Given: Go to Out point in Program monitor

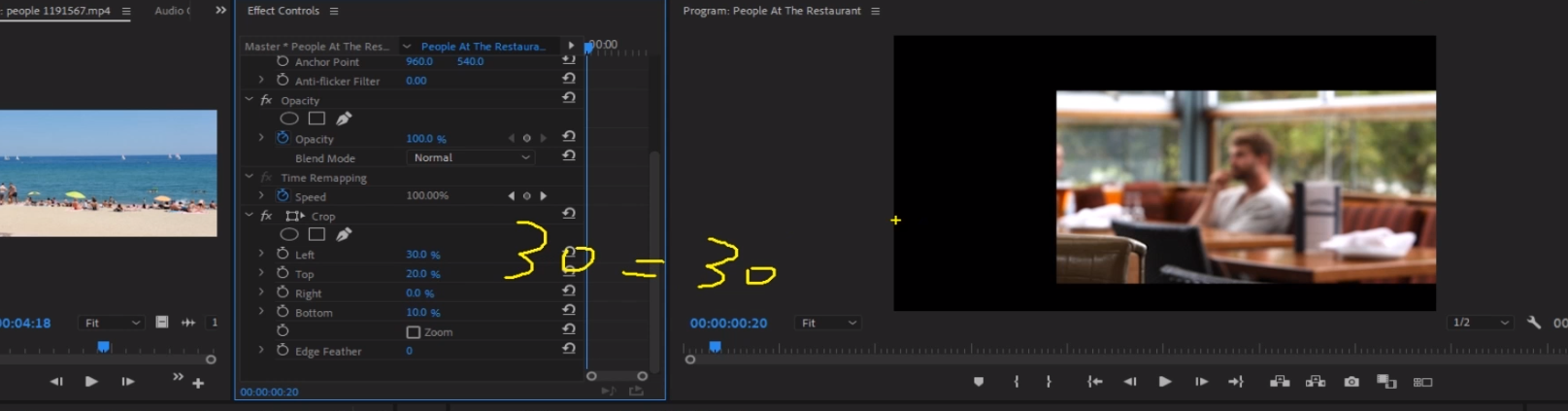Looking at the screenshot, I should (x=1236, y=382).
